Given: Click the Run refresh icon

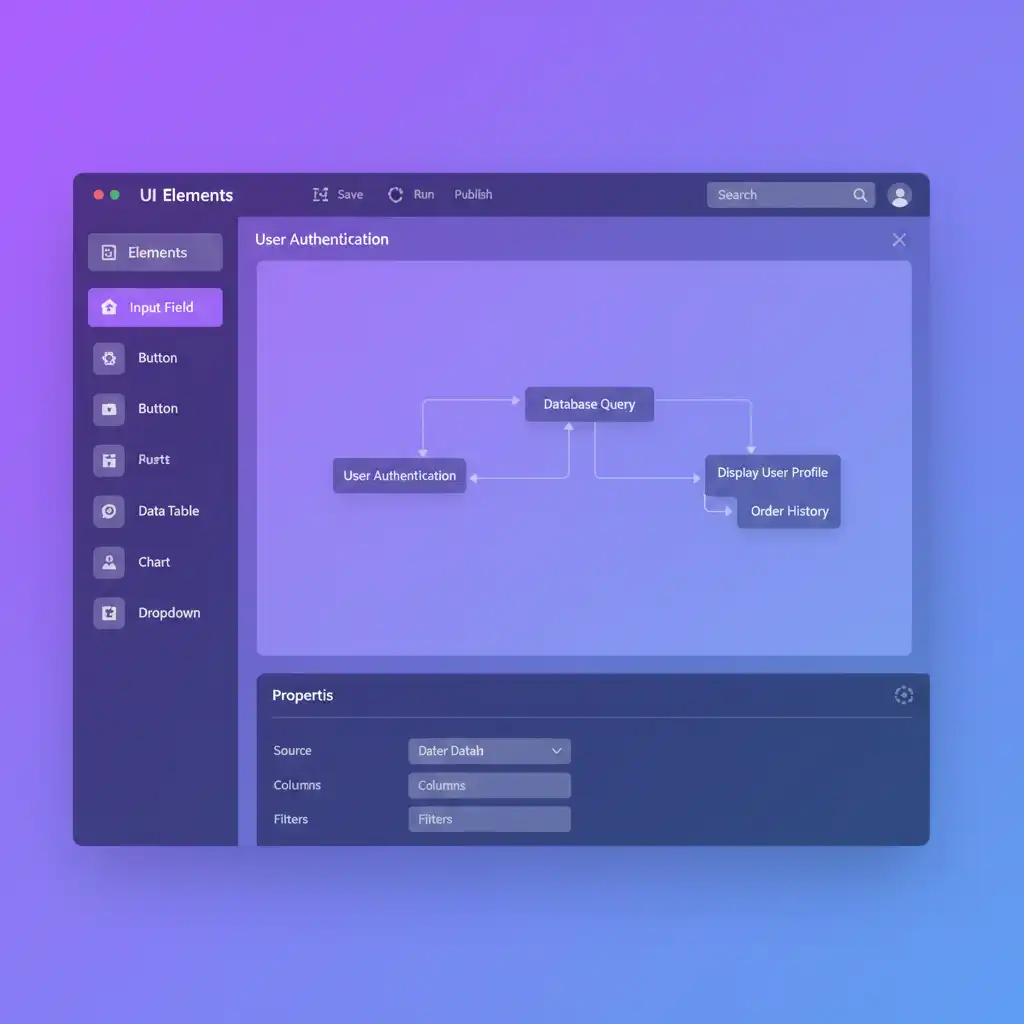Looking at the screenshot, I should pos(395,195).
